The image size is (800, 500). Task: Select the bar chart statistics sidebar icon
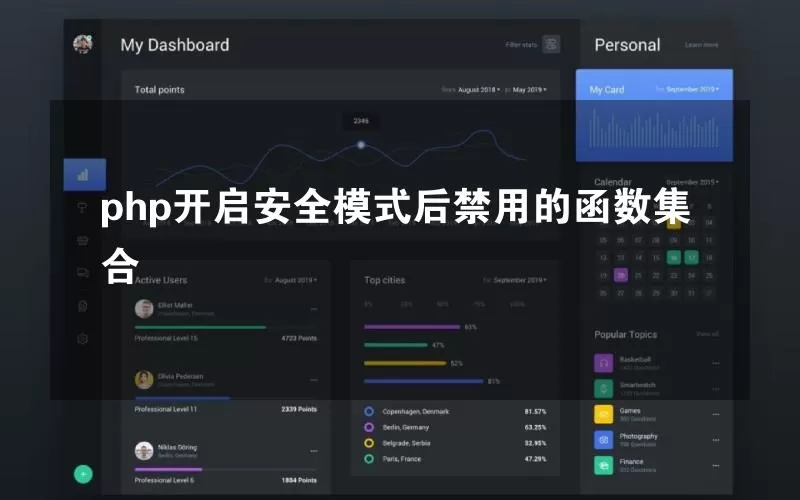(x=83, y=175)
